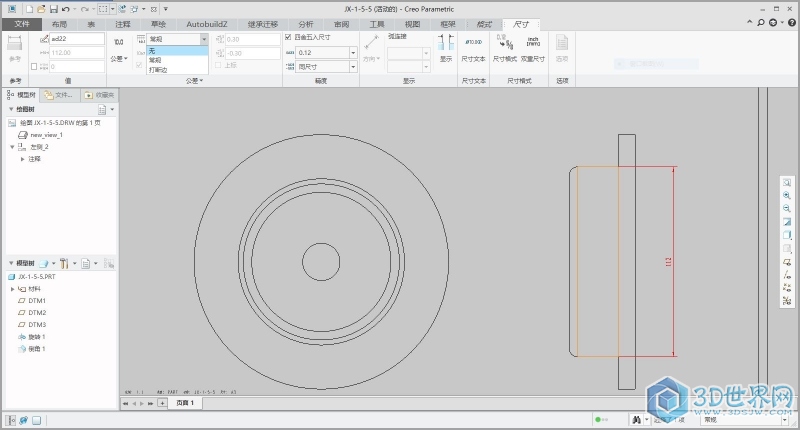Open the tolerance mode combo box showing 常规

[177, 39]
